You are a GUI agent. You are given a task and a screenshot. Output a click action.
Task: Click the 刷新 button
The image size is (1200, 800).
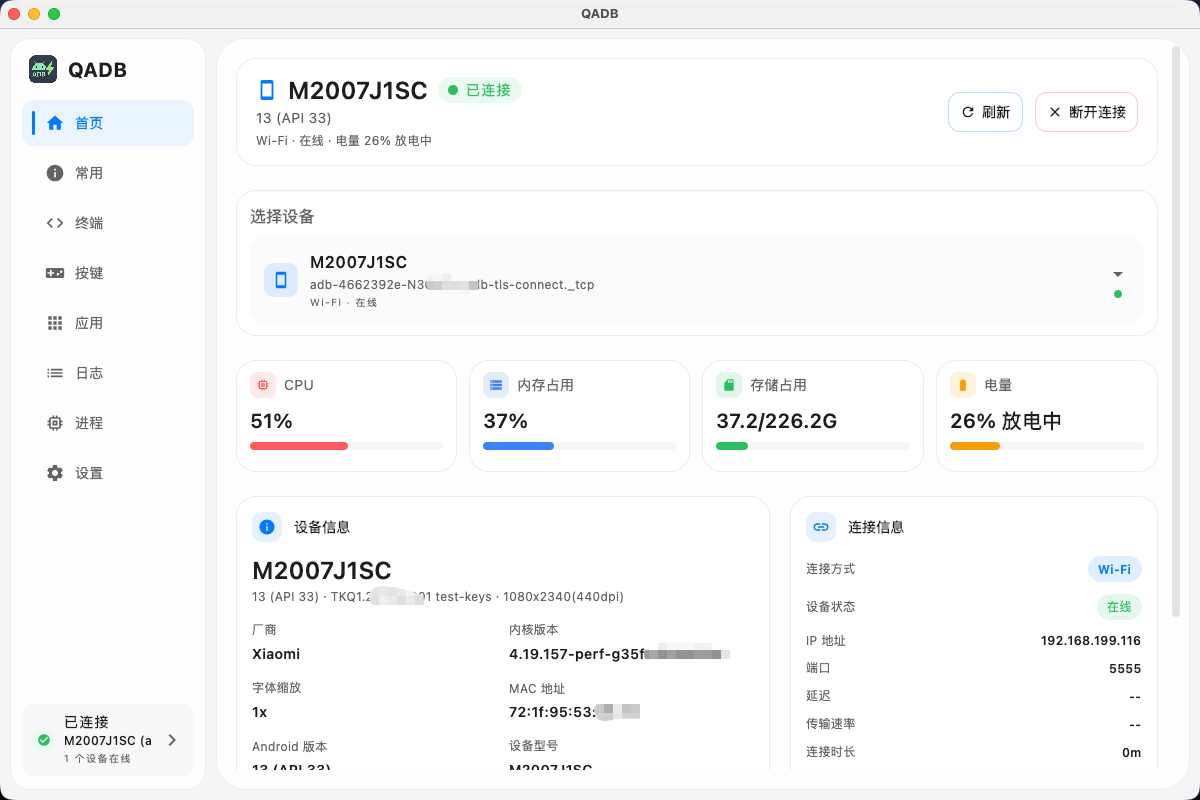(985, 112)
